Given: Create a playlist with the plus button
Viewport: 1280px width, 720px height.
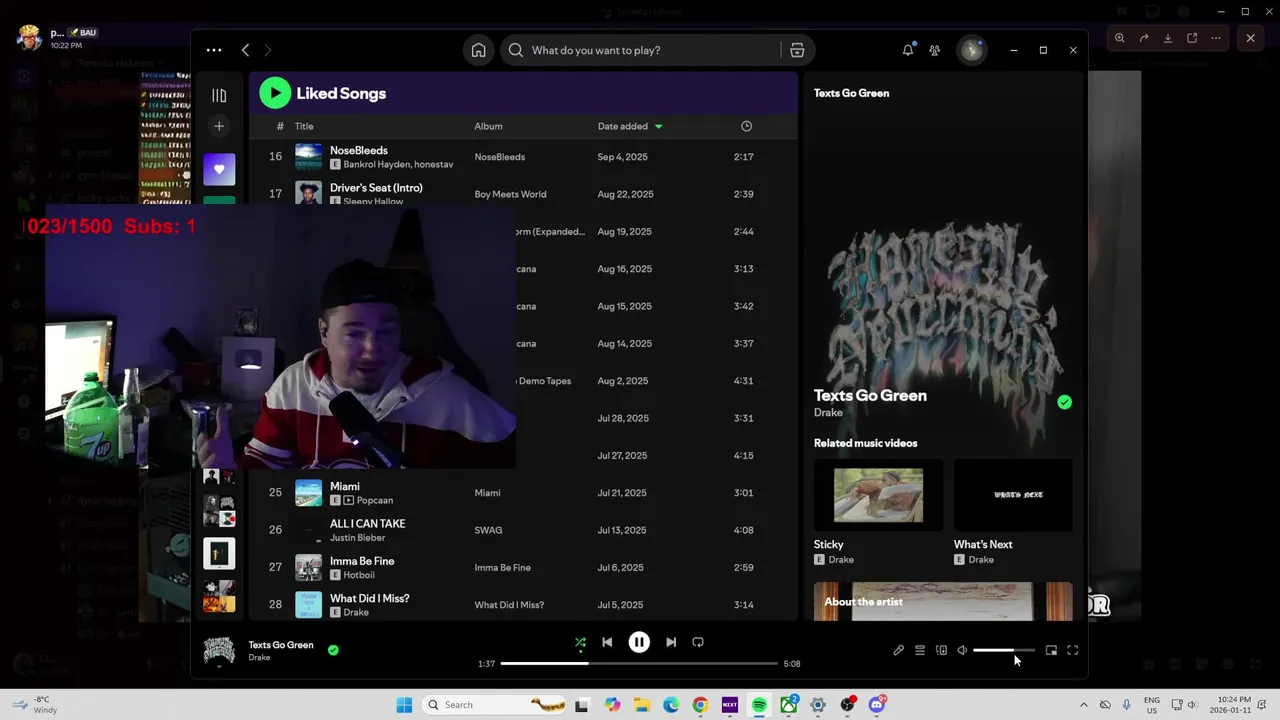Looking at the screenshot, I should click(x=219, y=126).
